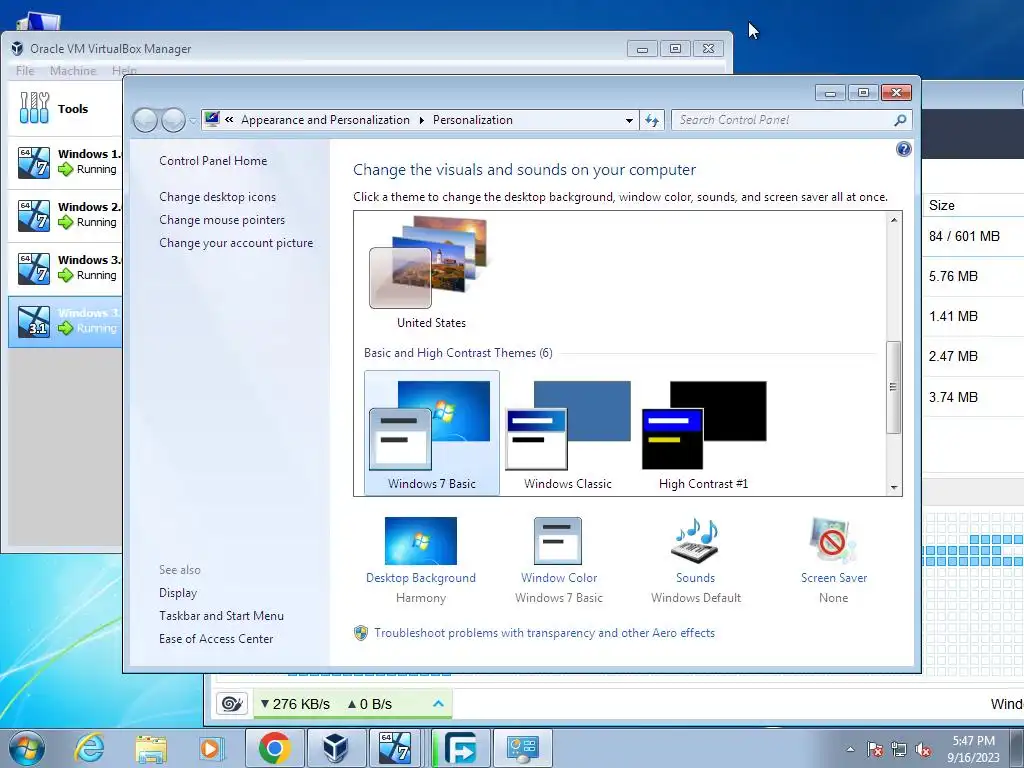Open the Windows Start button

pos(27,748)
